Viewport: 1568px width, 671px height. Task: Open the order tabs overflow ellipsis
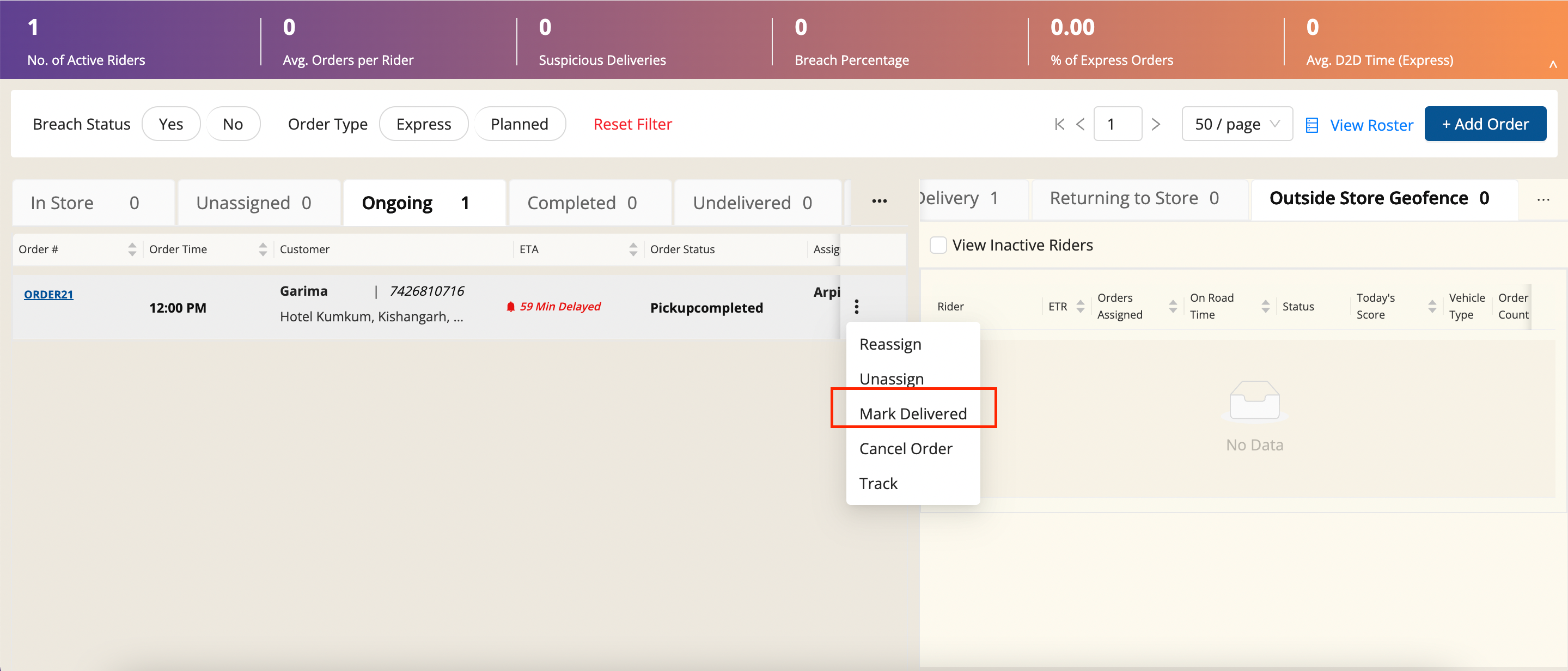click(879, 202)
